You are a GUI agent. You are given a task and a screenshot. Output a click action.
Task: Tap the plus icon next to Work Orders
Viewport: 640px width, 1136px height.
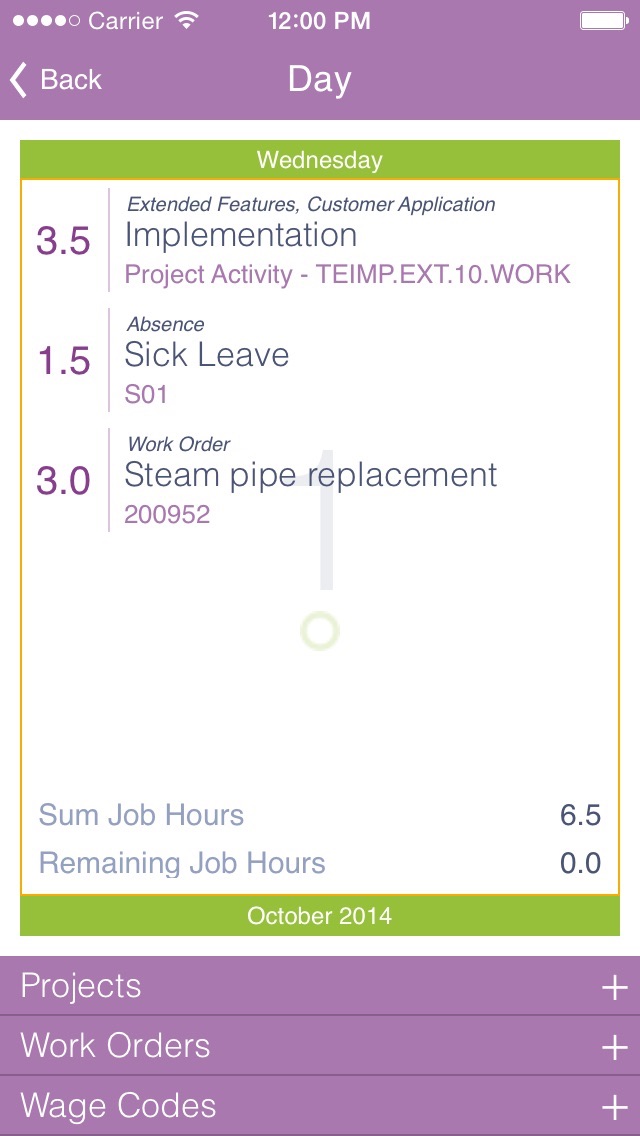pos(614,1046)
